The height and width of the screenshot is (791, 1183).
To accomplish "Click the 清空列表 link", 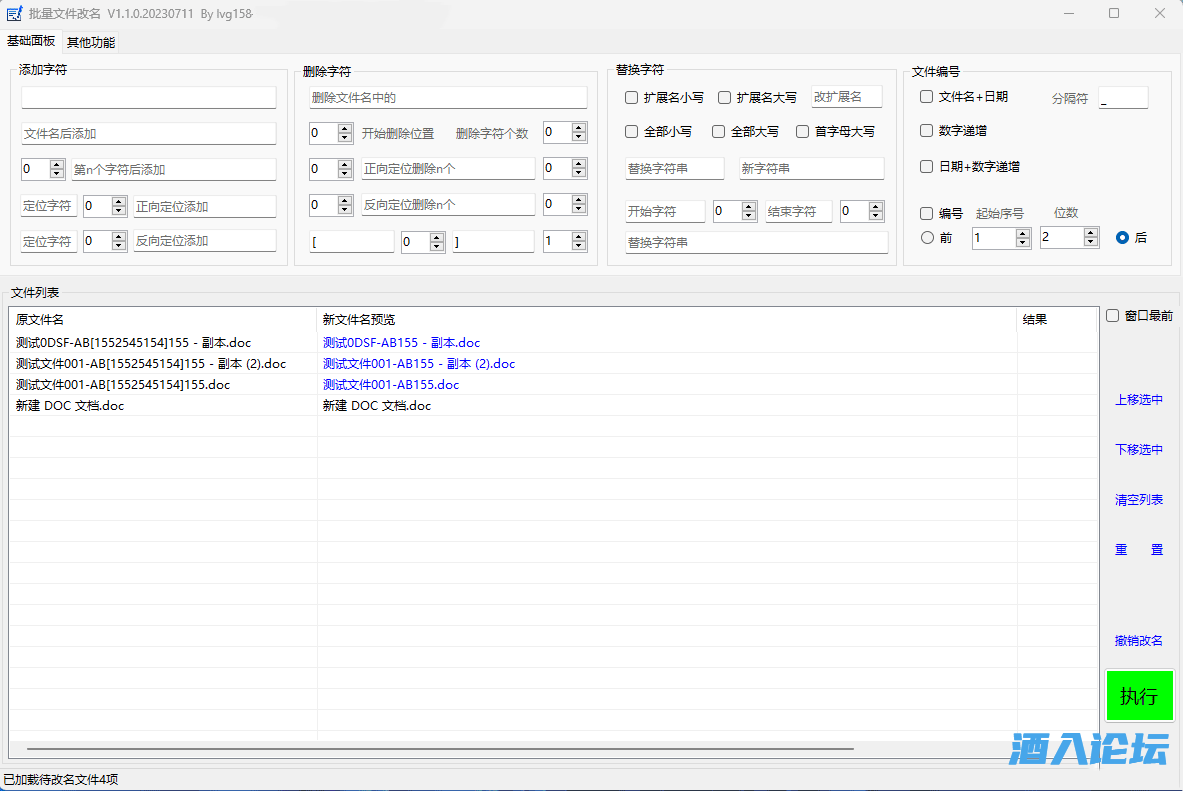I will (1139, 500).
